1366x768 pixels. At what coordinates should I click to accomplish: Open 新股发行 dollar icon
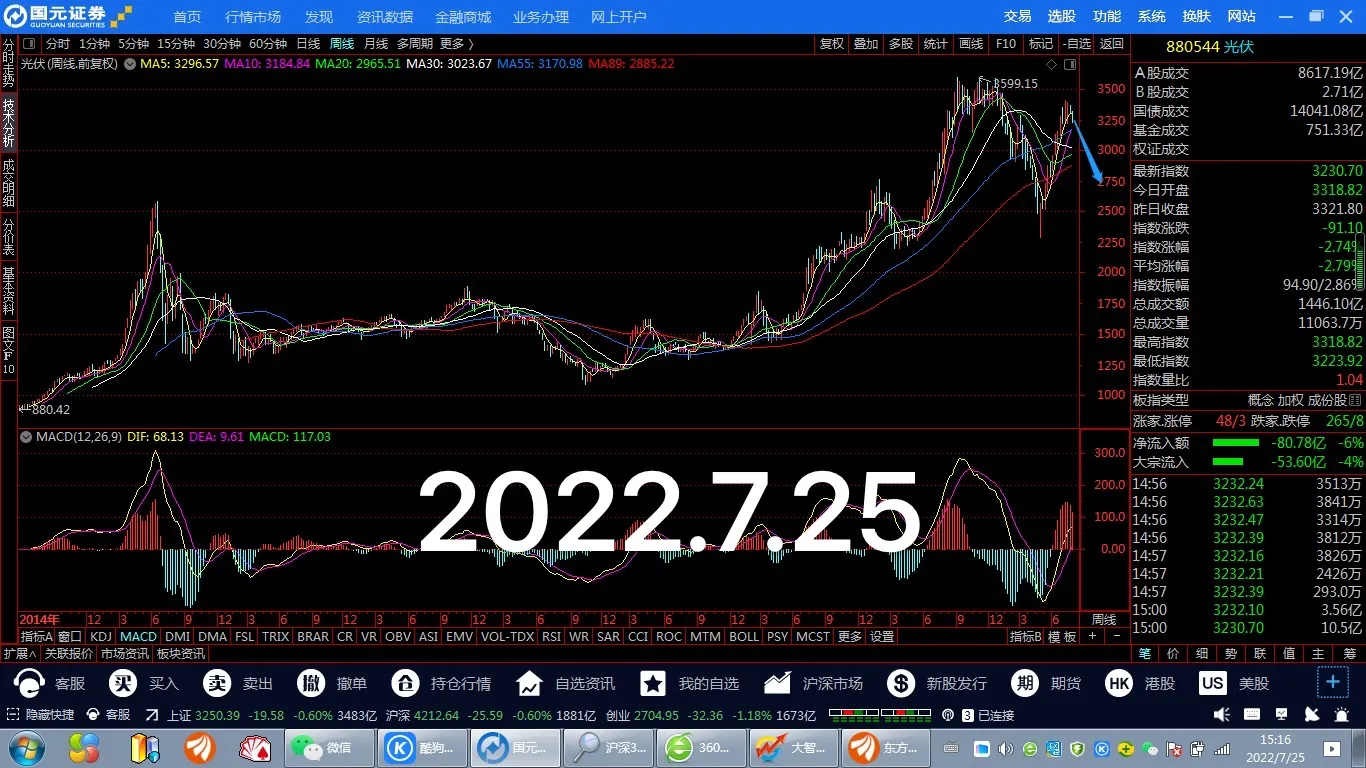[901, 684]
